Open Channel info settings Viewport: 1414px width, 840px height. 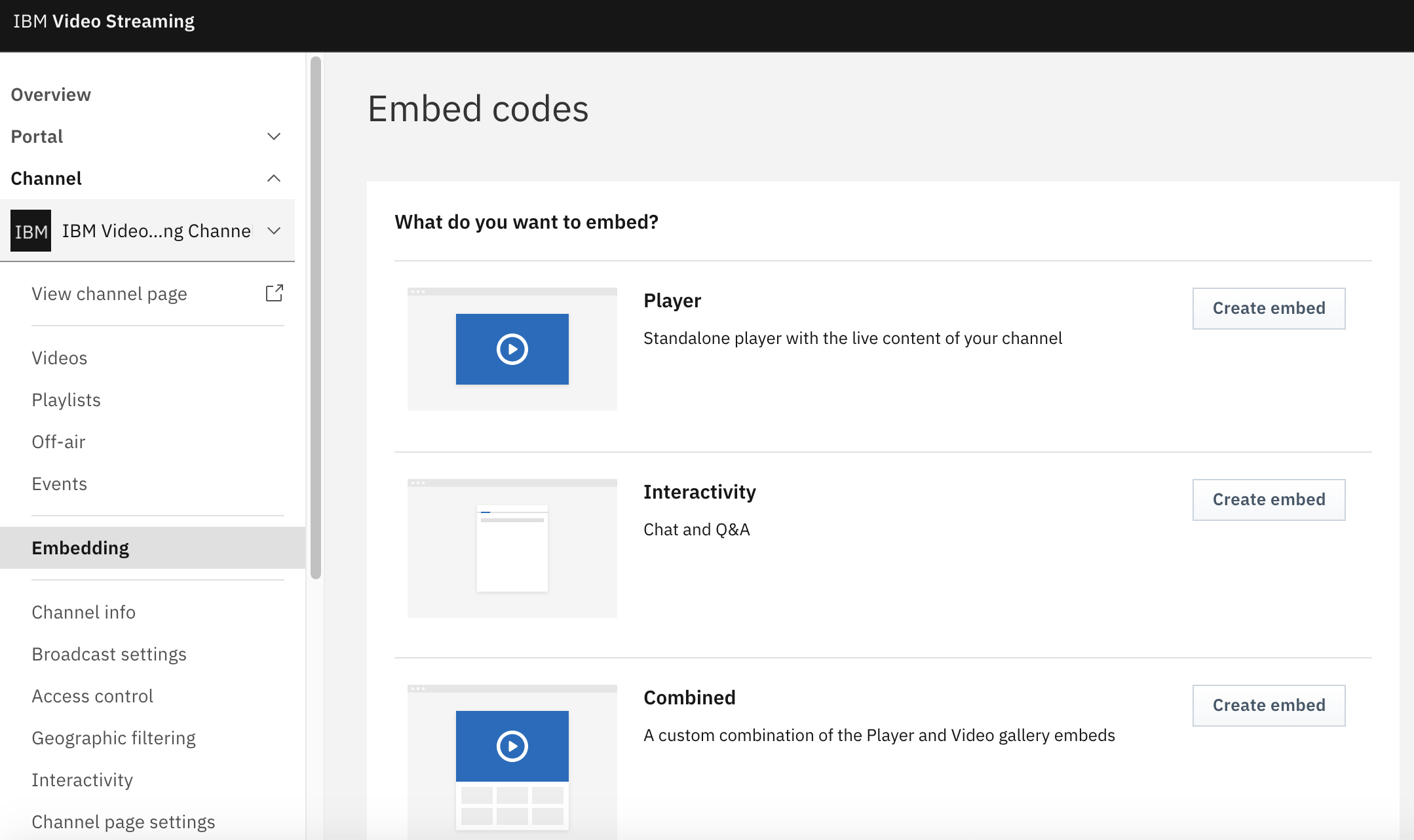tap(84, 612)
